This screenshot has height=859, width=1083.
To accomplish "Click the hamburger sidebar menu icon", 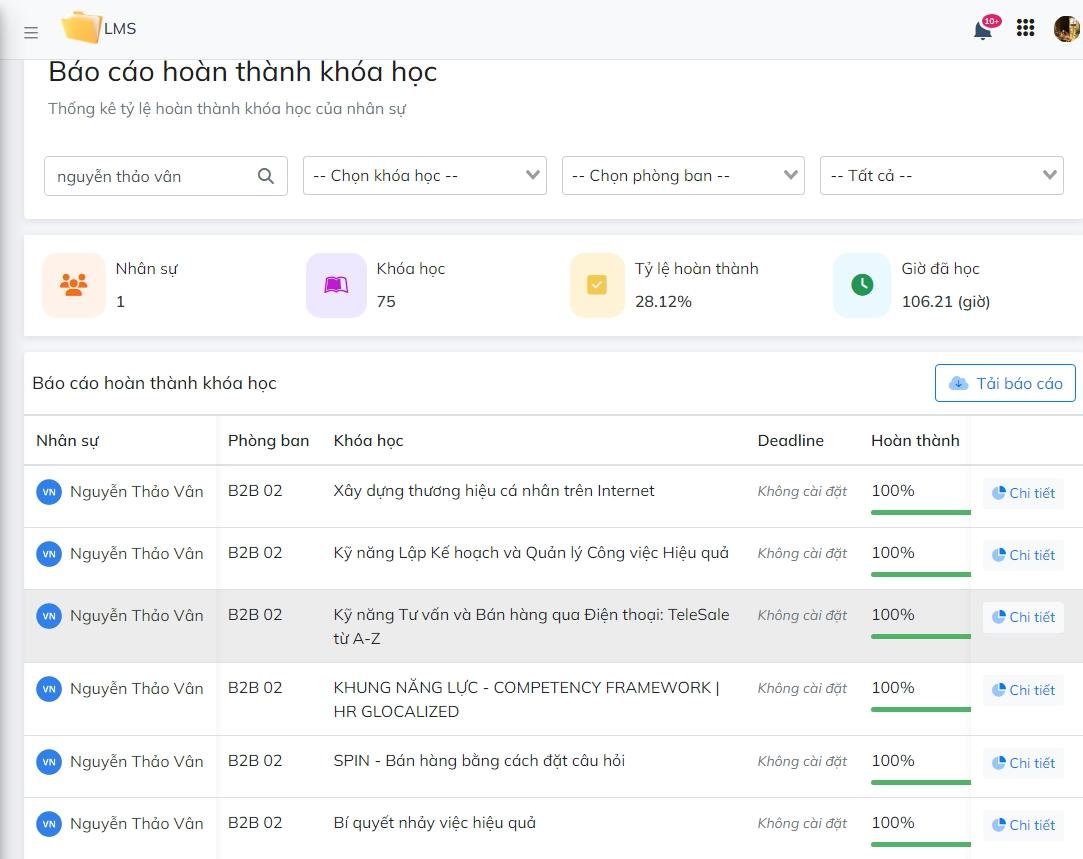I will (30, 32).
